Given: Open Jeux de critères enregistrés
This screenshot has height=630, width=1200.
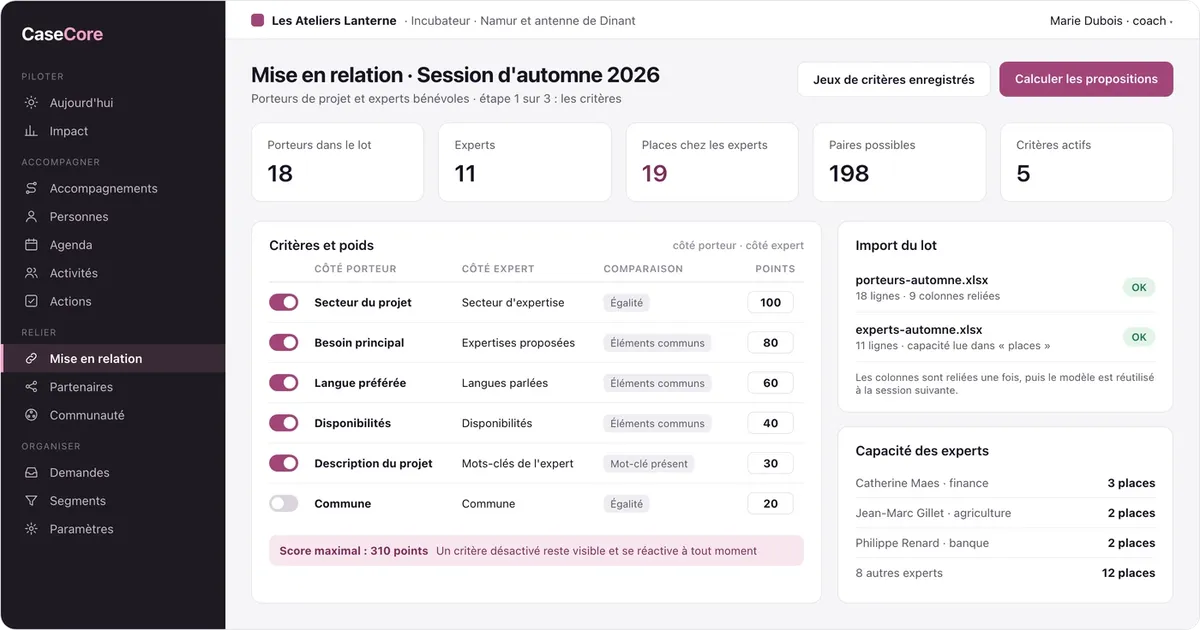Looking at the screenshot, I should 893,79.
